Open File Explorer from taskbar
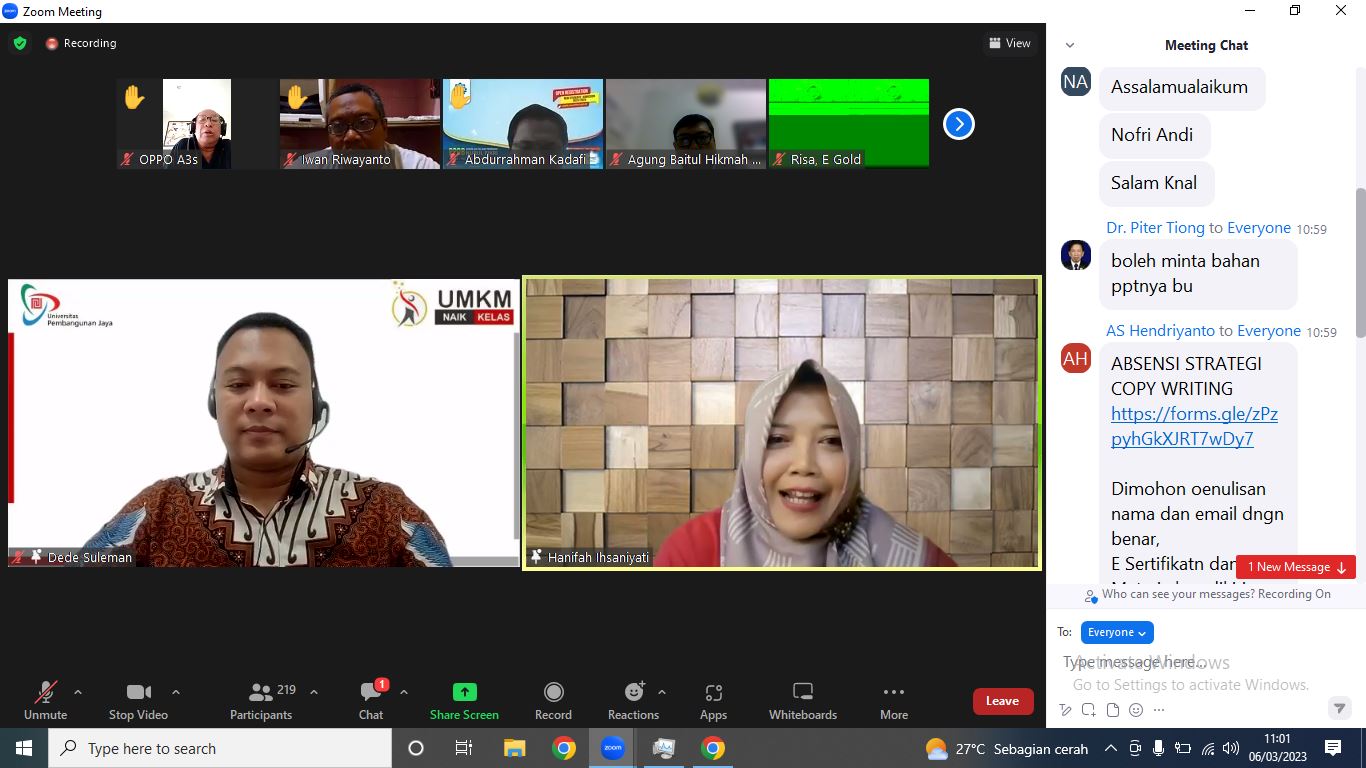 click(x=514, y=748)
